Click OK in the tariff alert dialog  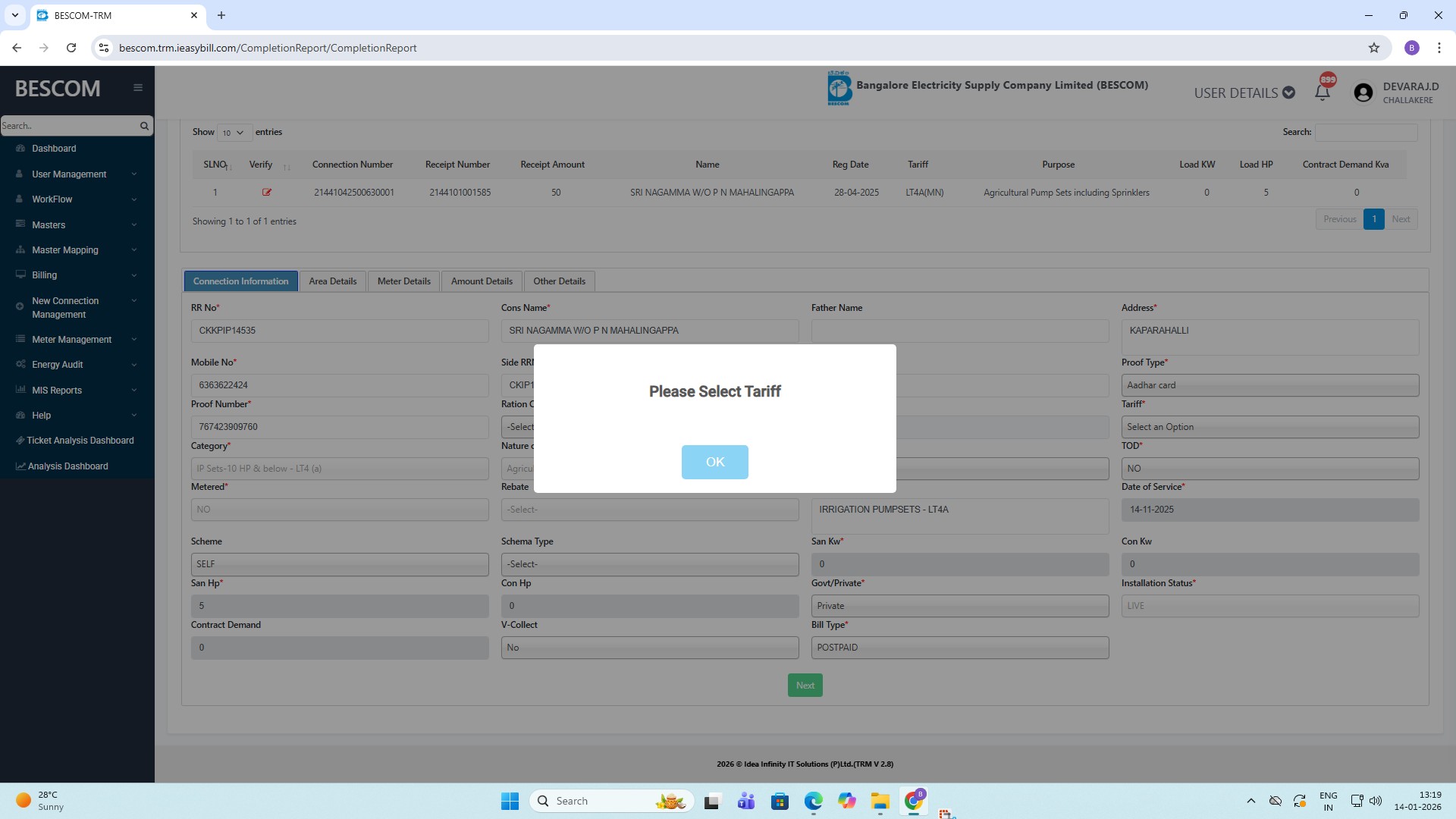point(714,462)
